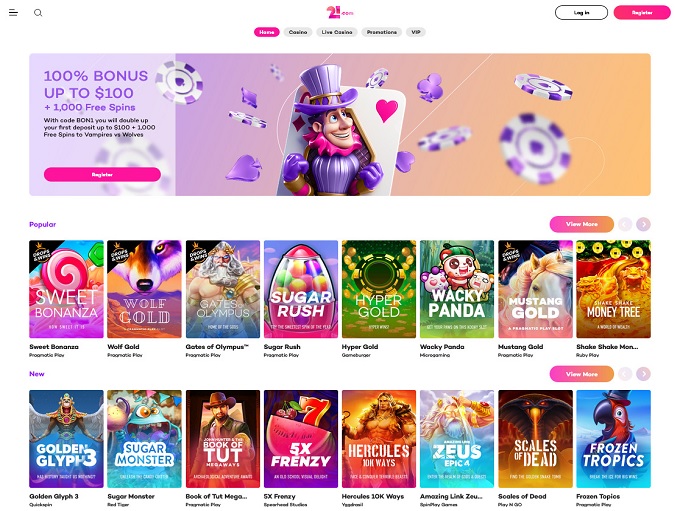Show next Popular games with right arrow
This screenshot has height=511, width=680.
[643, 224]
